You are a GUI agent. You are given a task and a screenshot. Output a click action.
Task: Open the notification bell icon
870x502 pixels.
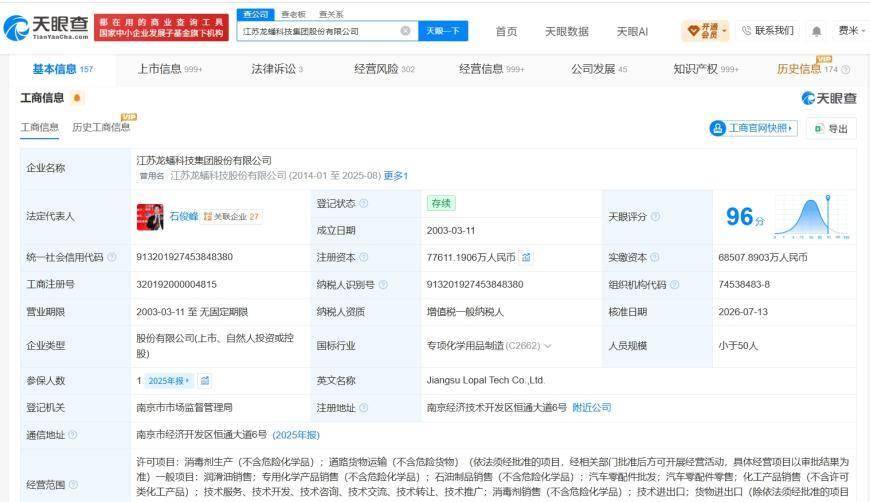pos(817,31)
